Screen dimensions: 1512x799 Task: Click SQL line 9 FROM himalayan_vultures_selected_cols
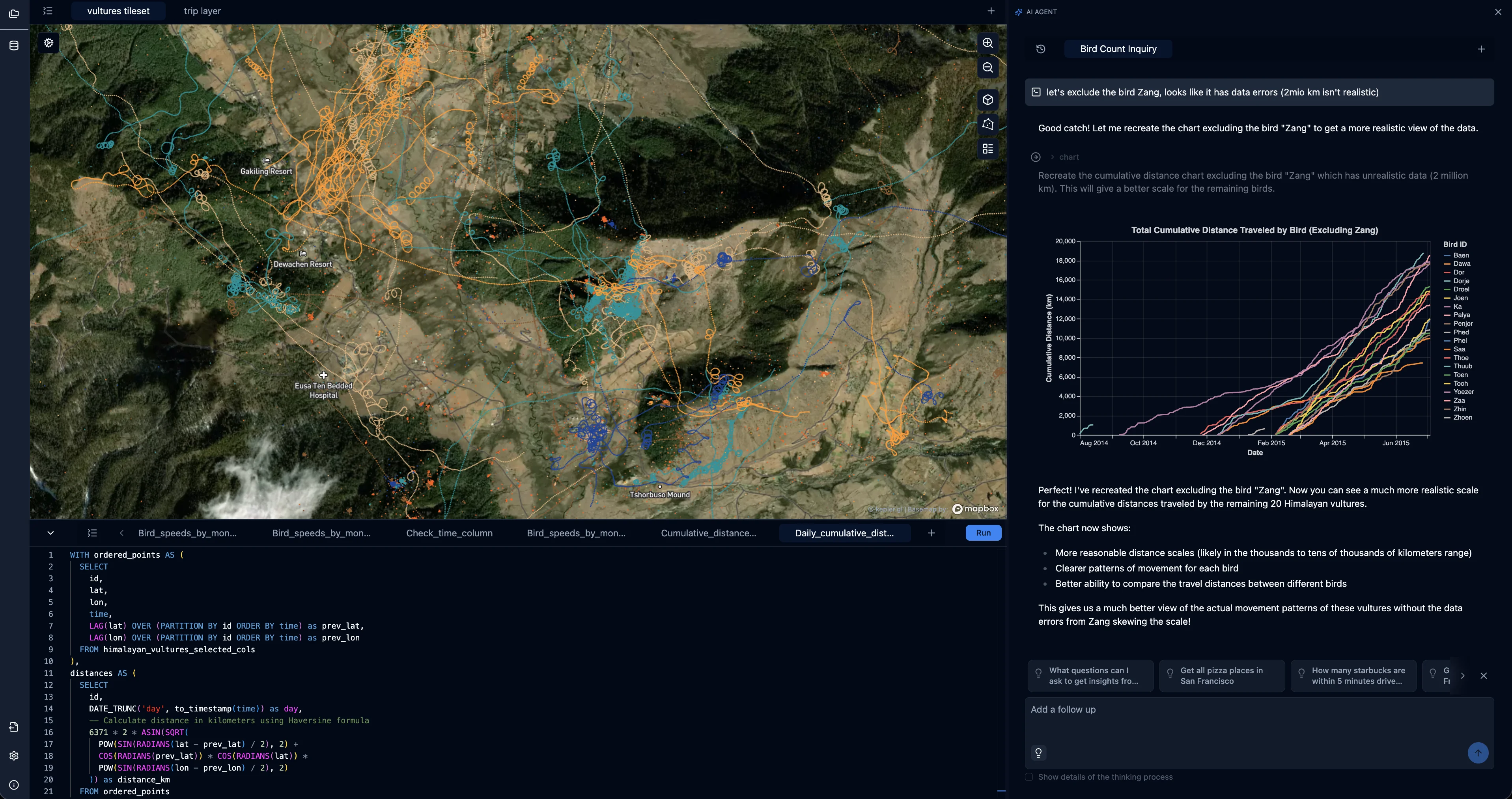(167, 649)
